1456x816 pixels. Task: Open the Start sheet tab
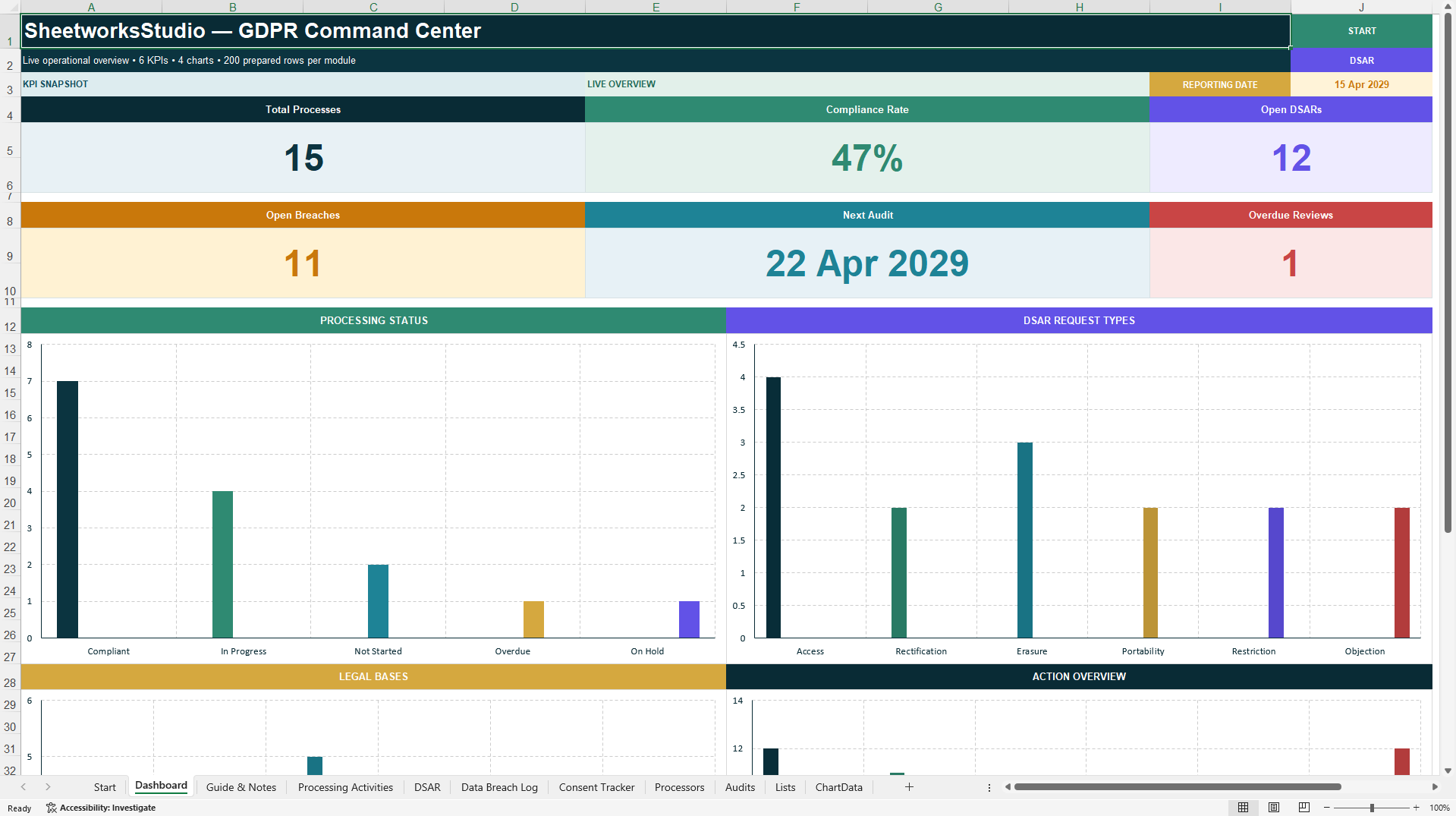tap(105, 787)
